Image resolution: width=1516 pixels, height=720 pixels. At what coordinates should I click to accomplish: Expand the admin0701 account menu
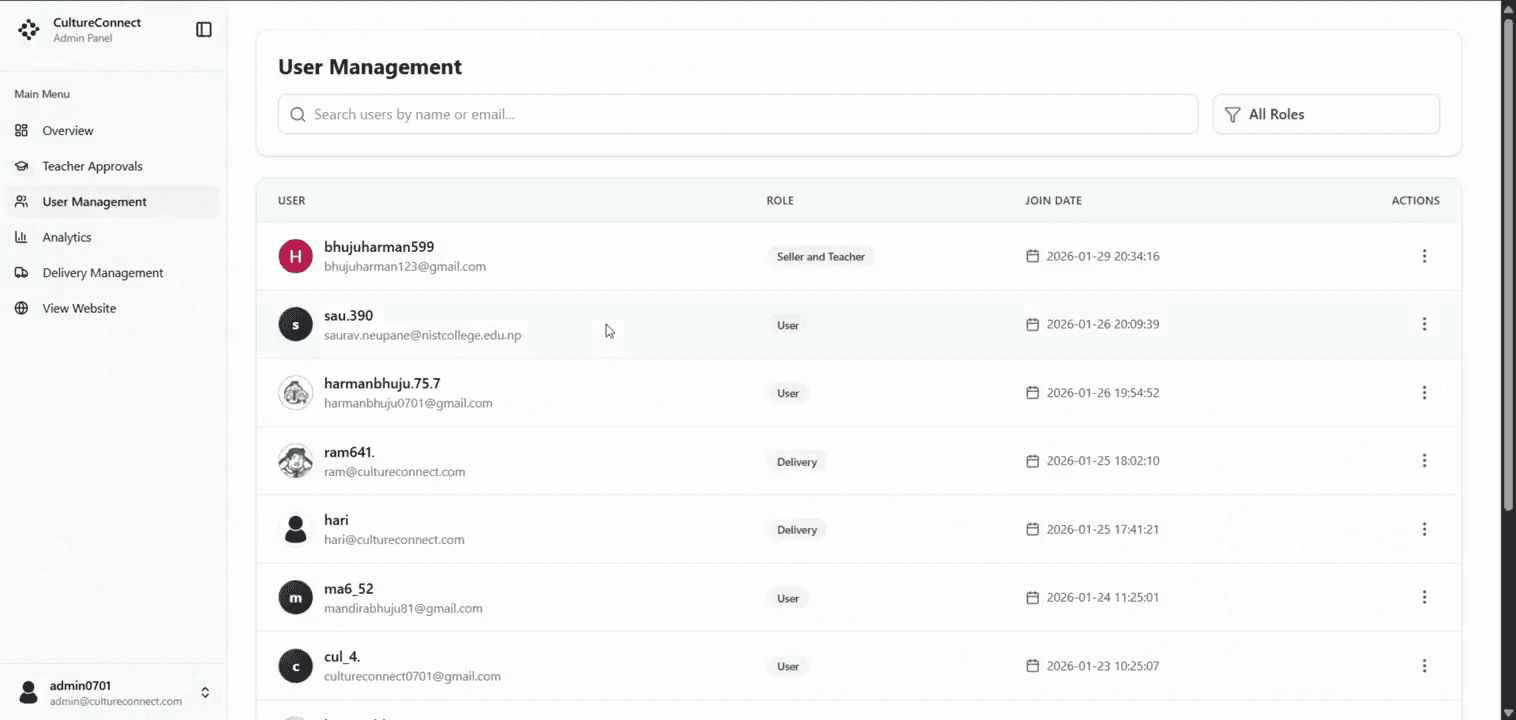pos(113,692)
